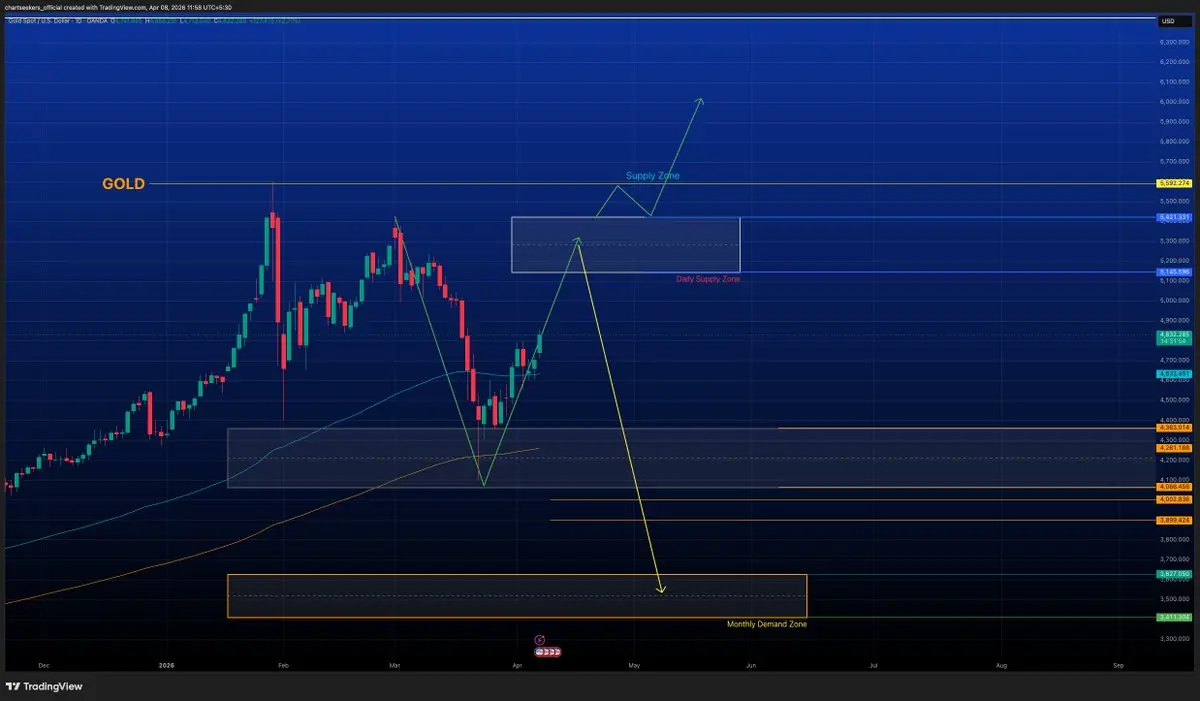Click the 3,411.356 green price label
The width and height of the screenshot is (1200, 701).
click(1173, 617)
